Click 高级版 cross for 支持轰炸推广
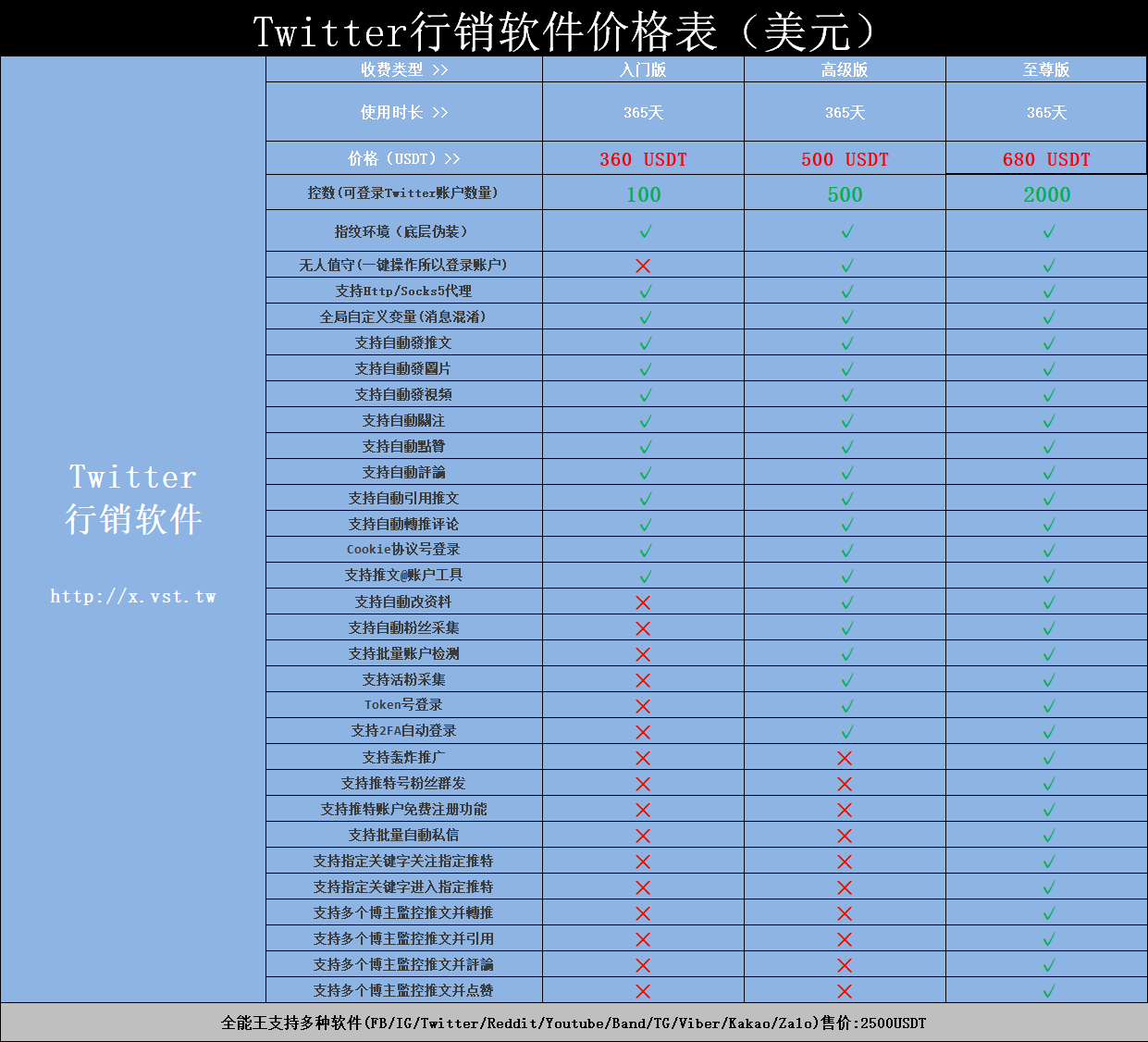Image resolution: width=1148 pixels, height=1042 pixels. coord(845,758)
